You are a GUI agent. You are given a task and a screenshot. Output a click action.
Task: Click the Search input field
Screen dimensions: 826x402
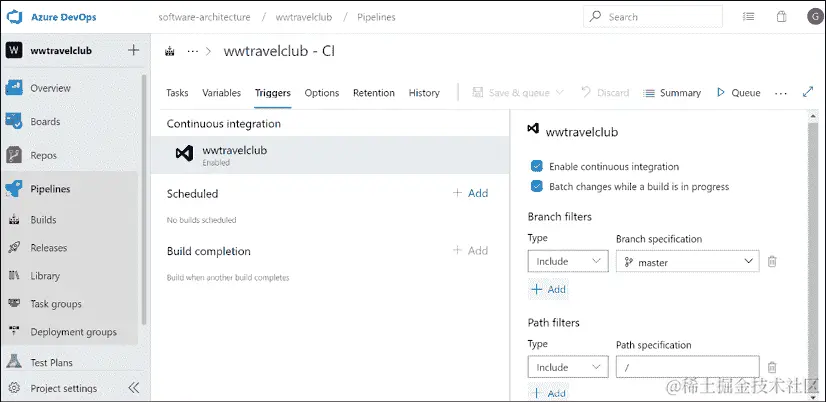coord(653,17)
